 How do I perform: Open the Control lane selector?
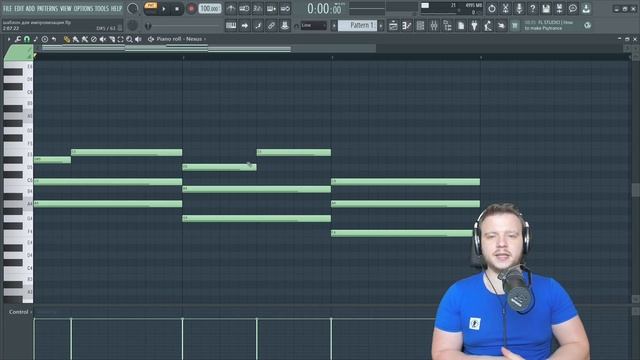click(x=20, y=312)
